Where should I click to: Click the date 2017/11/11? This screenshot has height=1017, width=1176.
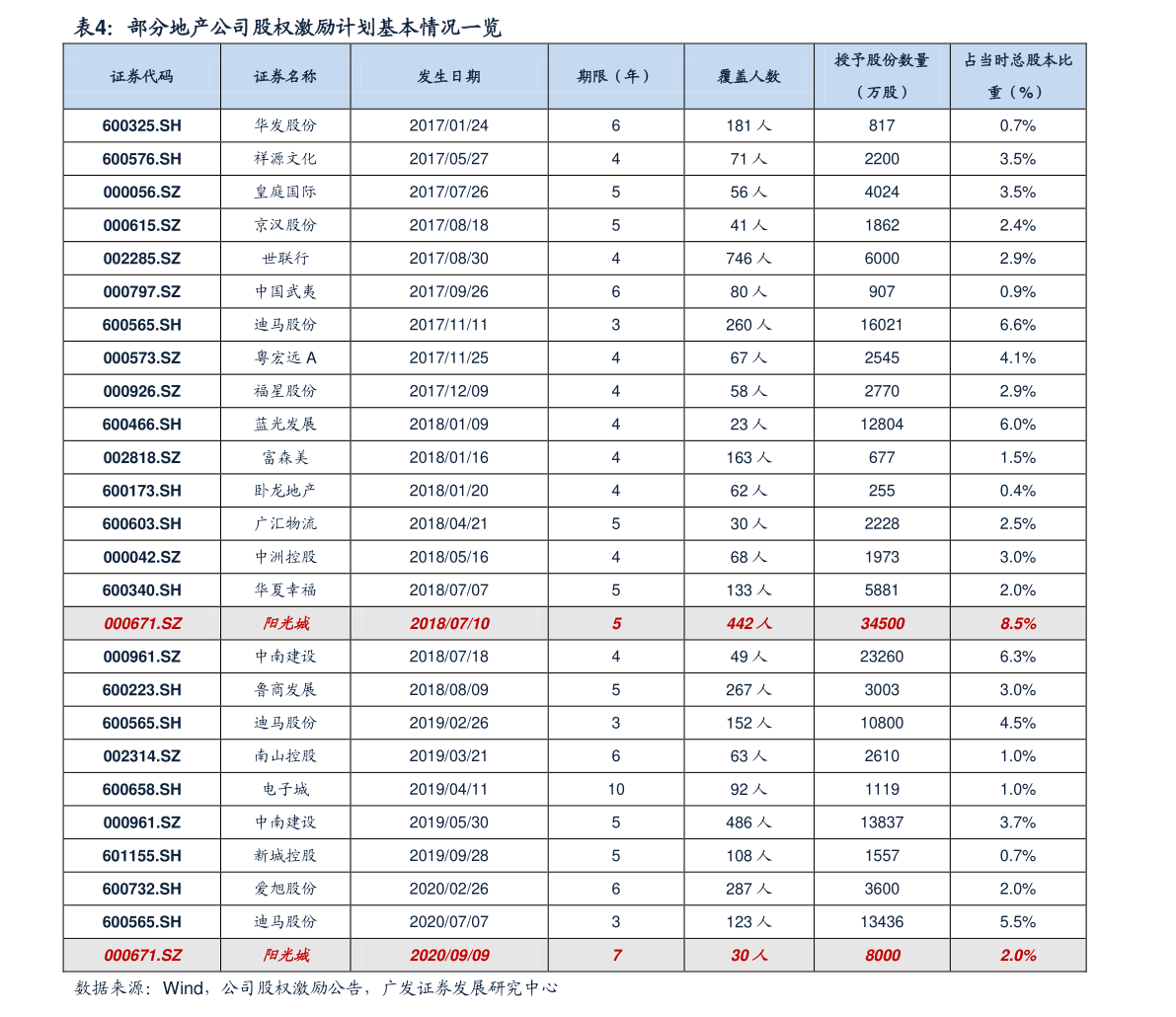pyautogui.click(x=448, y=325)
